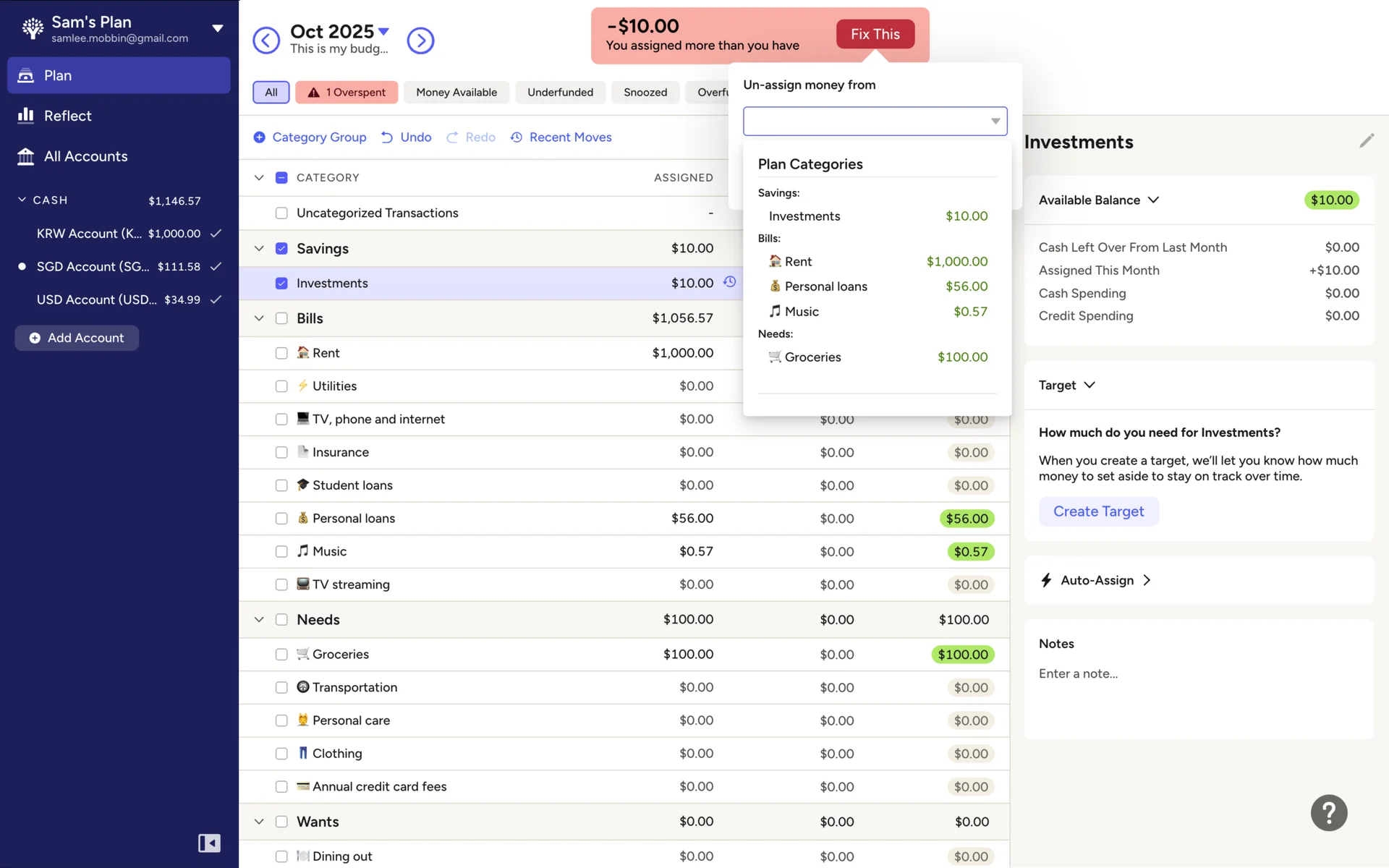1389x868 pixels.
Task: Collapse the Bills category group
Action: tap(259, 318)
